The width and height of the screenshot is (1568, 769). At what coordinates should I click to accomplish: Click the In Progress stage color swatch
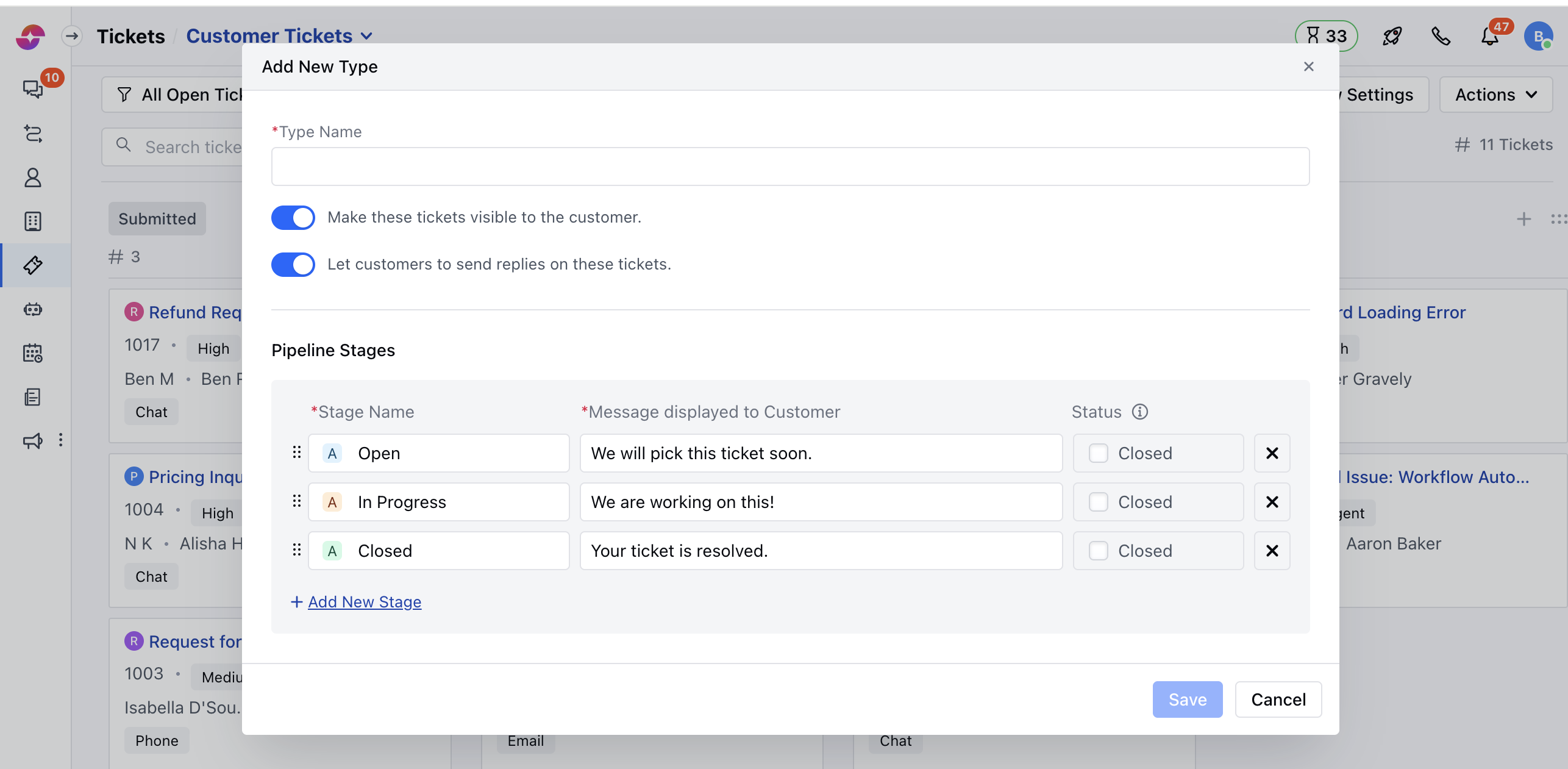[332, 502]
